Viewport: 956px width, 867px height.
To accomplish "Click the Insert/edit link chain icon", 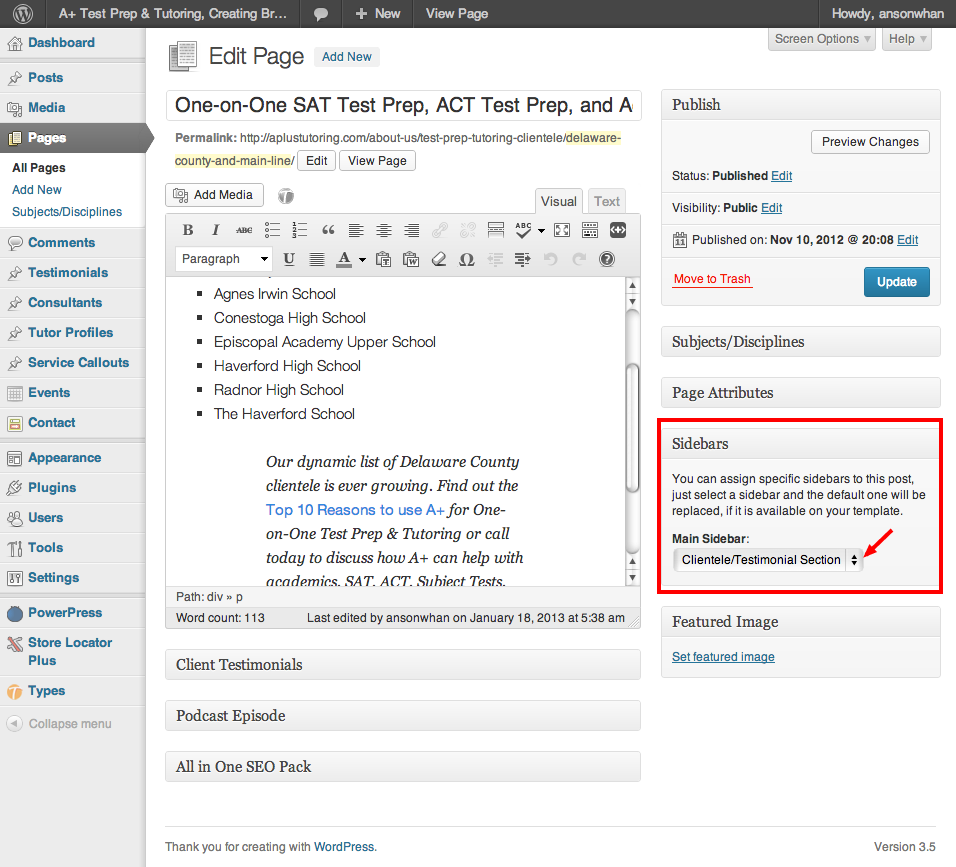I will click(x=440, y=230).
